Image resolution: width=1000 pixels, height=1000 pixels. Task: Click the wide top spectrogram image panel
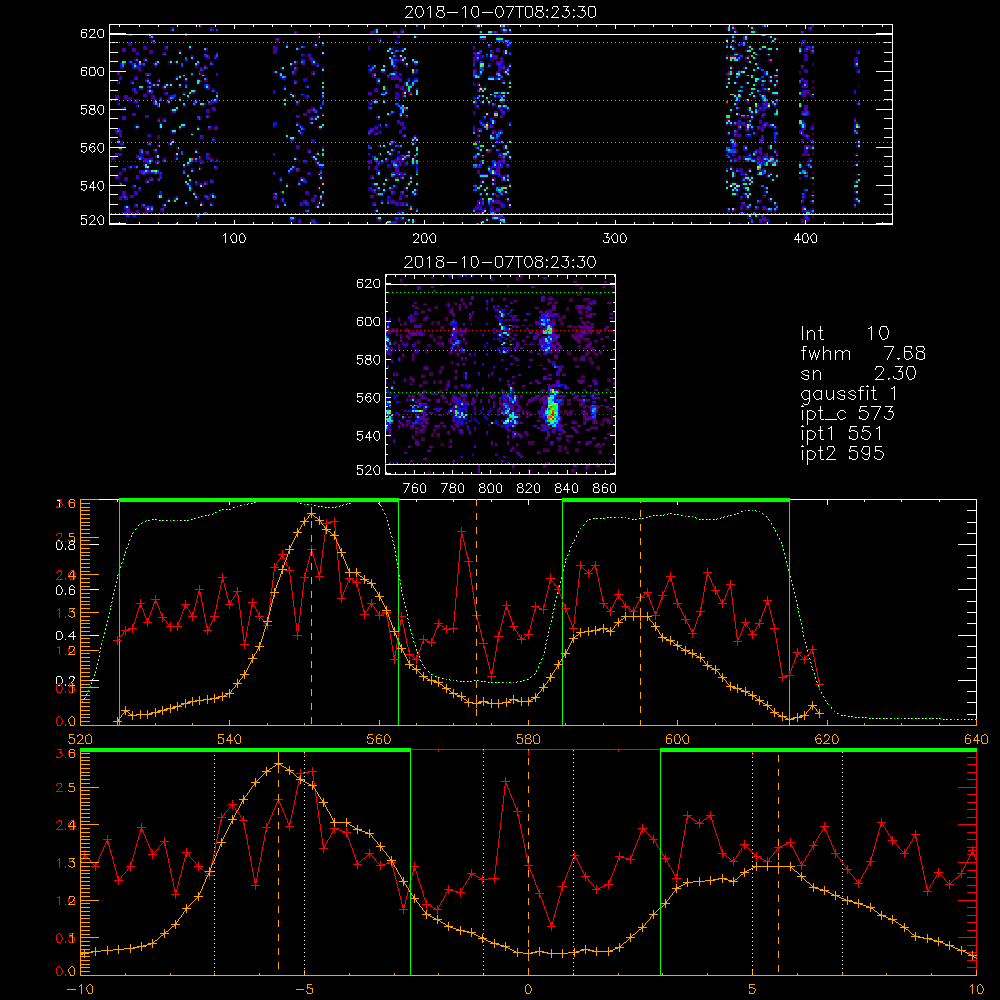[501, 124]
